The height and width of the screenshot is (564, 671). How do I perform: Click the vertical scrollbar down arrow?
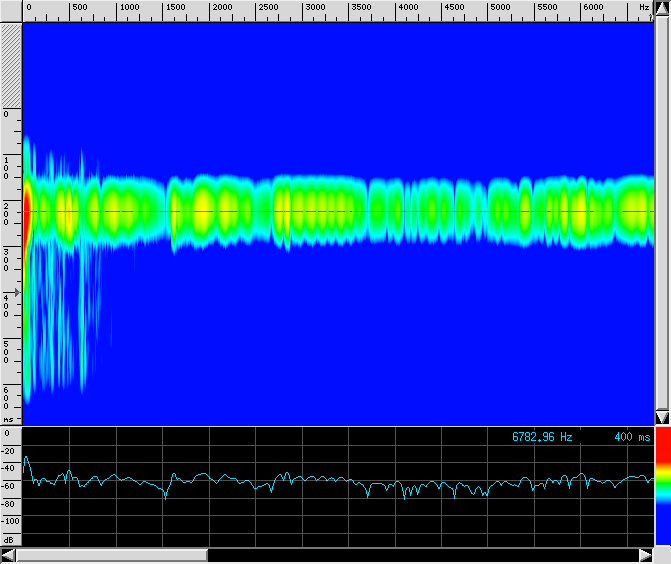(x=662, y=417)
